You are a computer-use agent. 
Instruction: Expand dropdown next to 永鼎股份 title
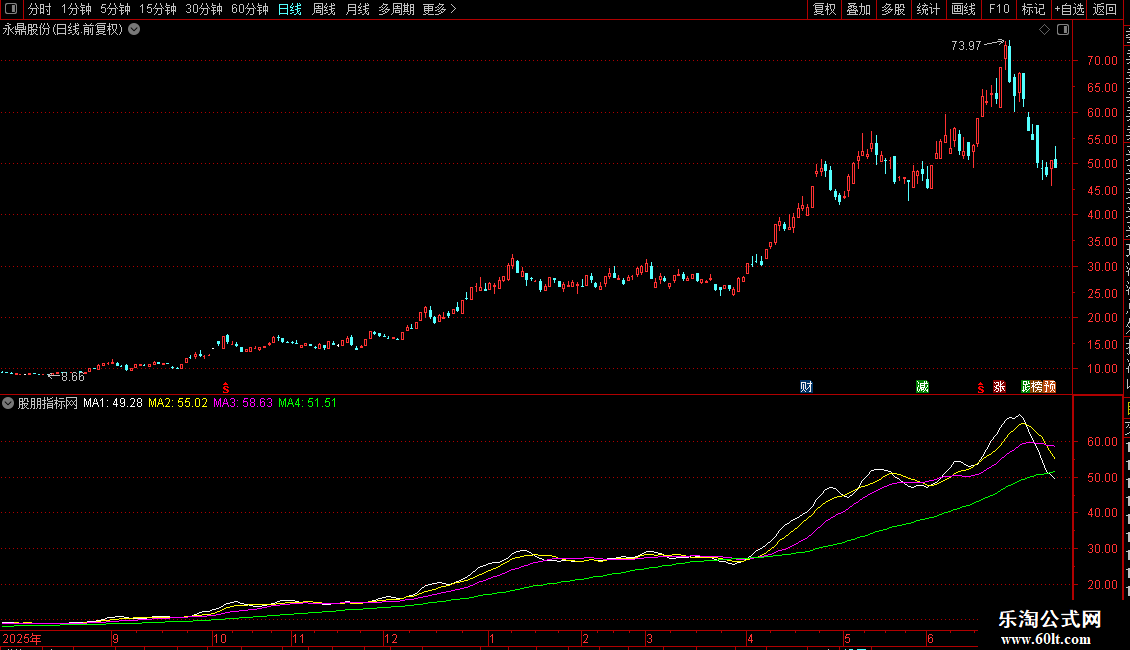click(134, 30)
